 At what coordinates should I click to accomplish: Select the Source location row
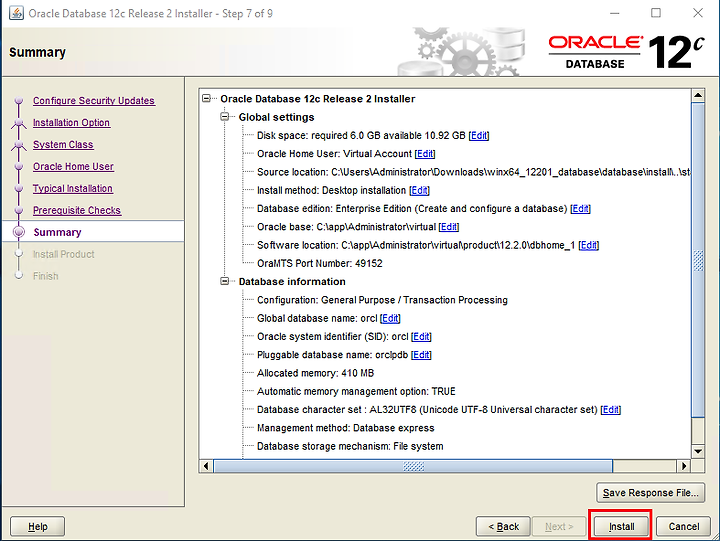(x=473, y=172)
